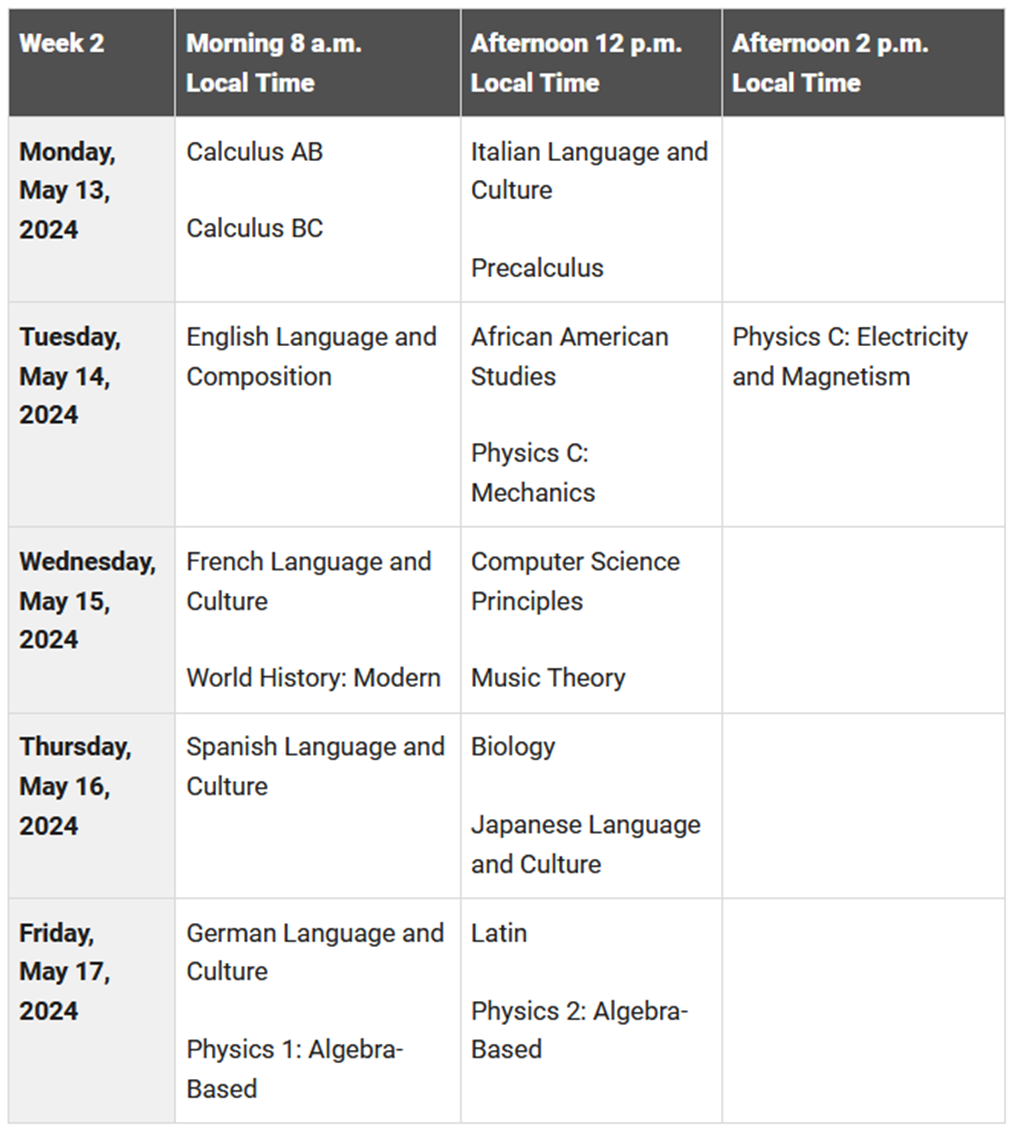Click the Monday, May 13, 2024 row label

coord(67,191)
